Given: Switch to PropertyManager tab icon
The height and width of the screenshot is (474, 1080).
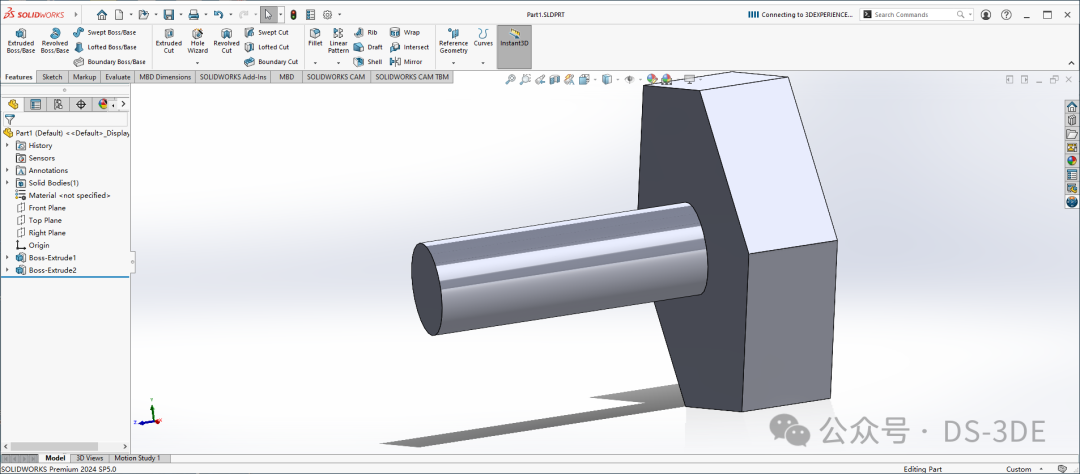Looking at the screenshot, I should [35, 104].
